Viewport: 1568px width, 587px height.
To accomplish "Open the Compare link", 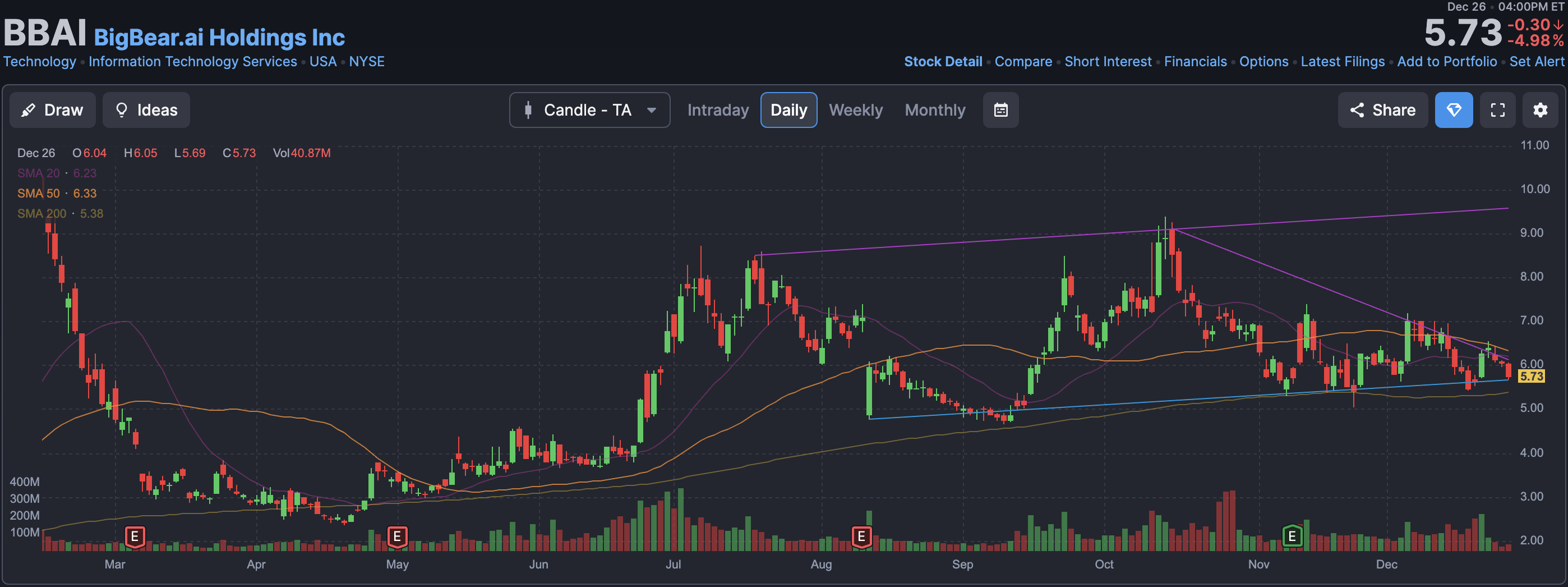I will coord(1023,62).
